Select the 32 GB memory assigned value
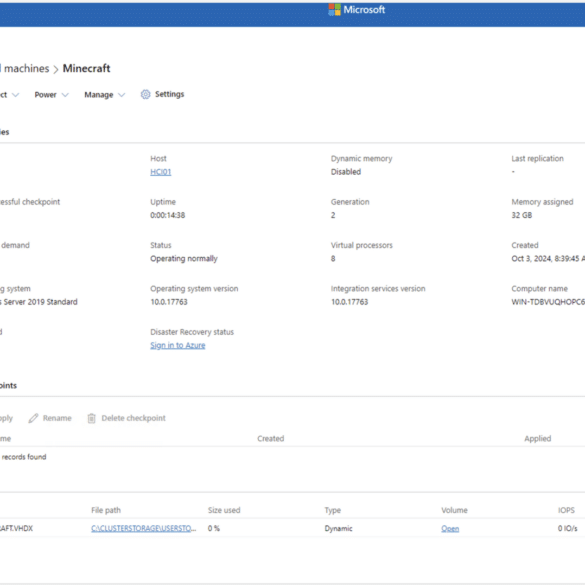585x585 pixels. (522, 215)
